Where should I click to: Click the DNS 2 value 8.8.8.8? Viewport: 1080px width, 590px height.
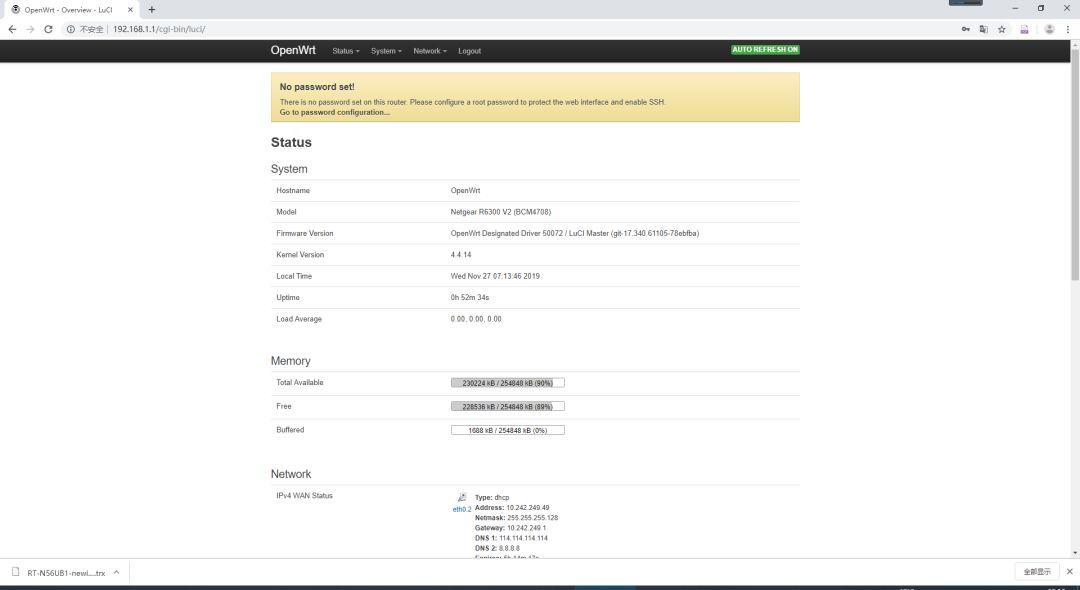510,548
